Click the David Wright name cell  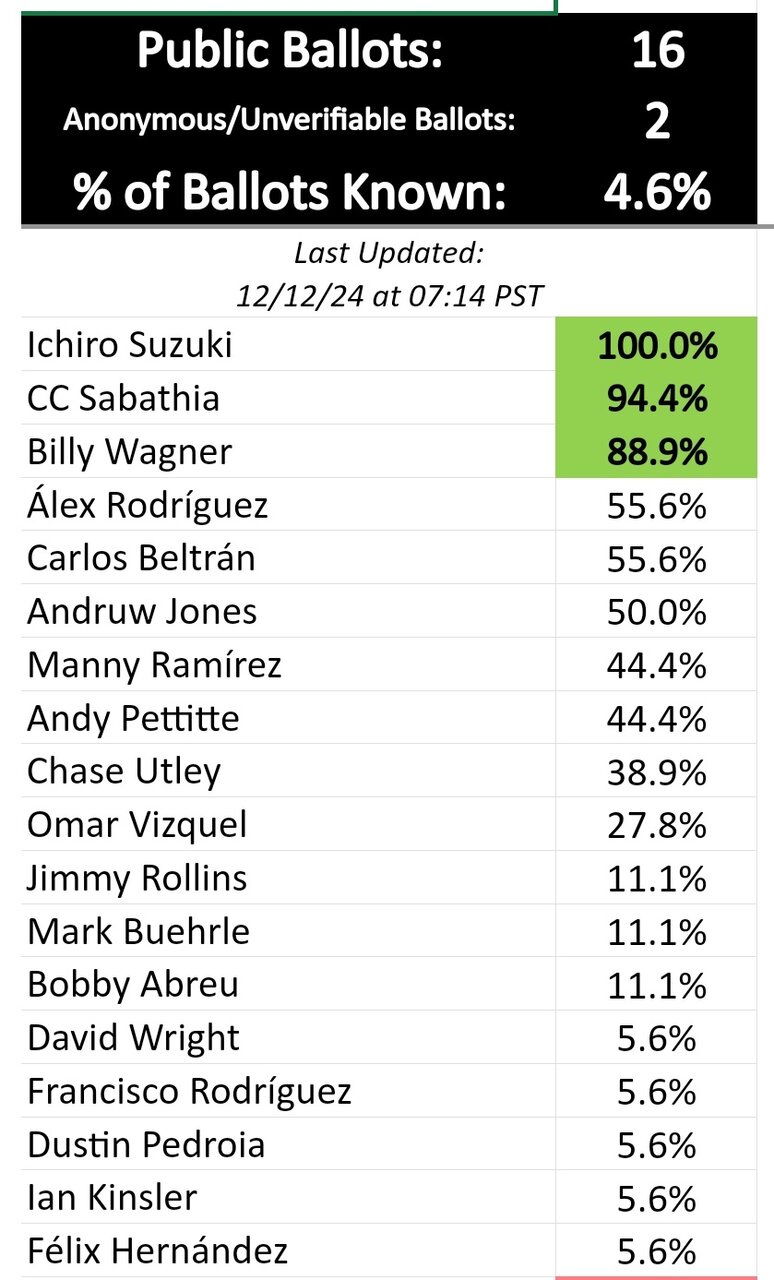click(x=288, y=1037)
